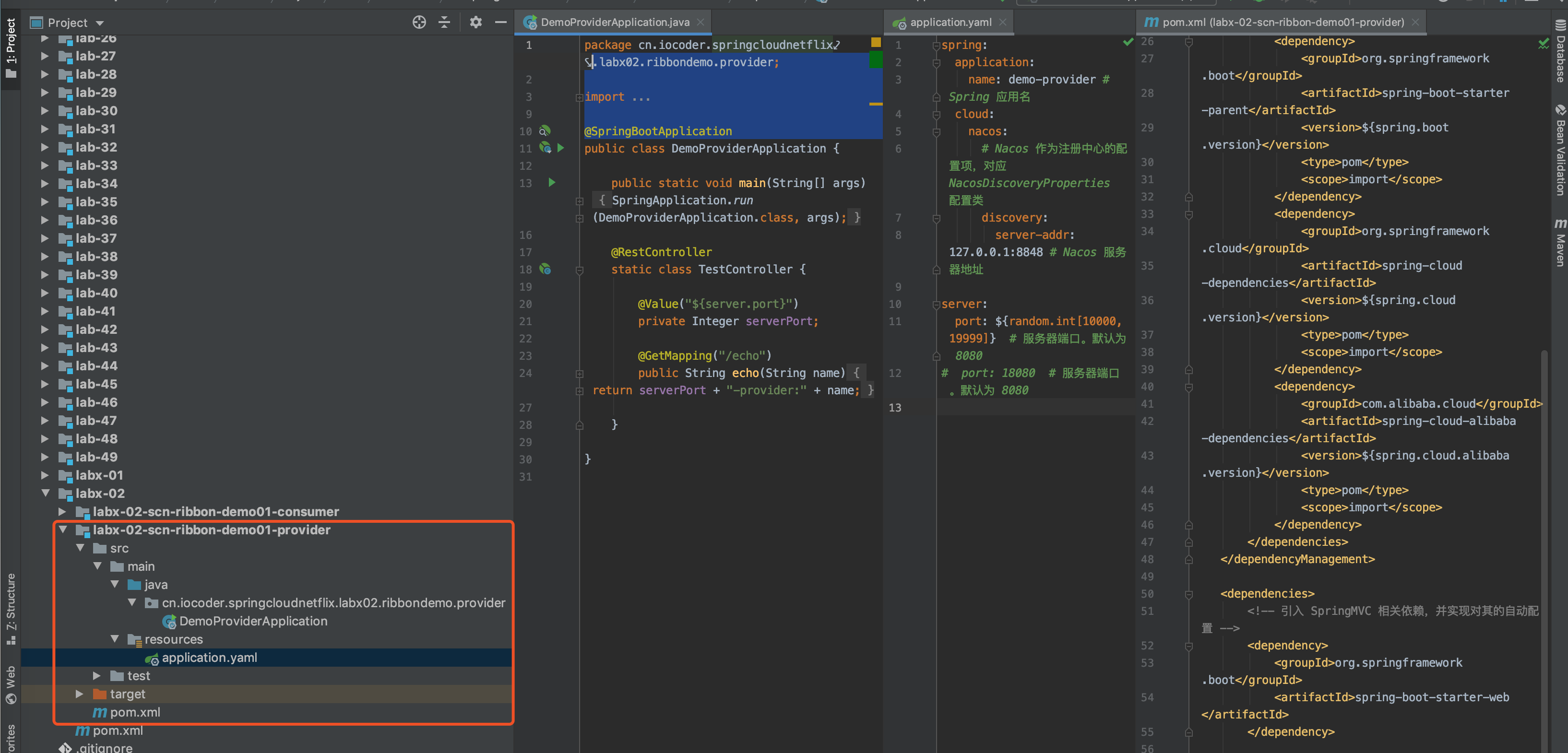Open the Maven tool window
Viewport: 1568px width, 753px height.
click(1560, 242)
